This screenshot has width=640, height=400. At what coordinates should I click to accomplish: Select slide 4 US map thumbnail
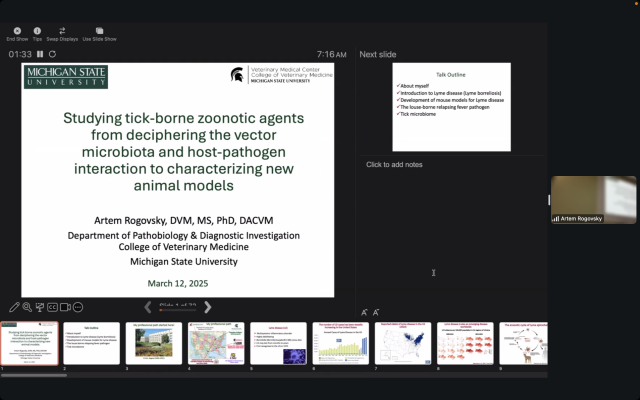216,343
